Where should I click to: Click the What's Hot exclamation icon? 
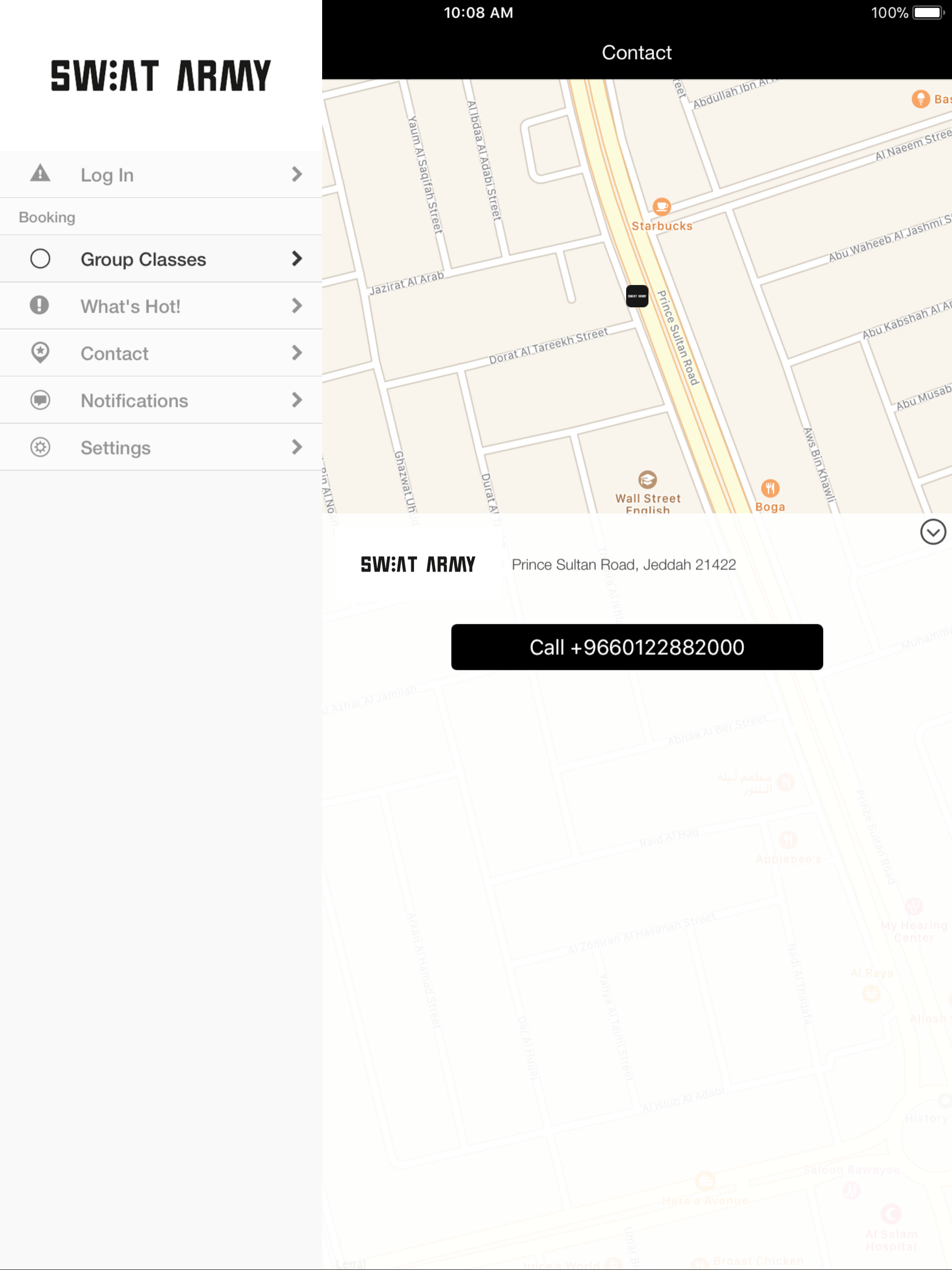[40, 305]
